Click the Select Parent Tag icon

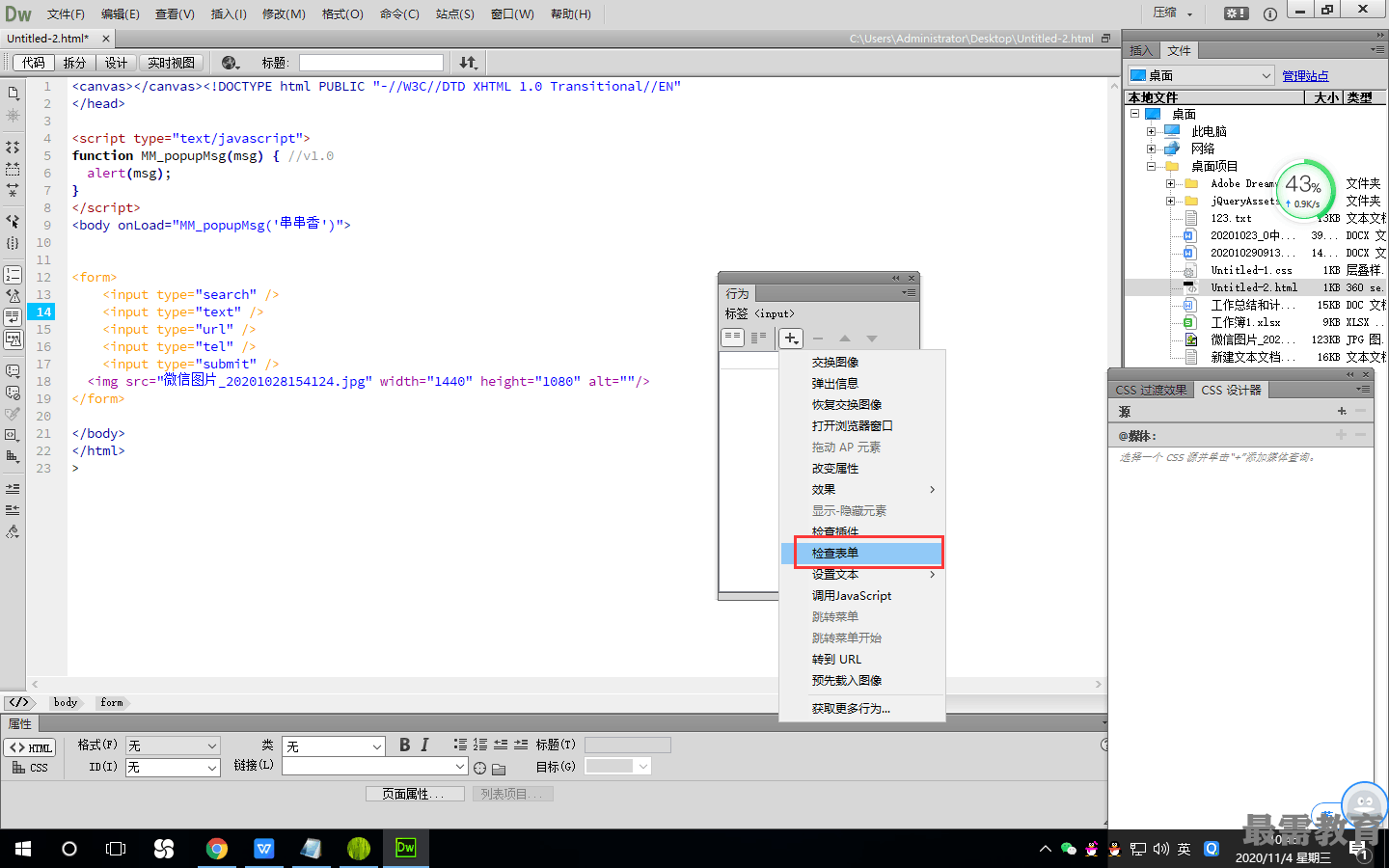tap(14, 221)
